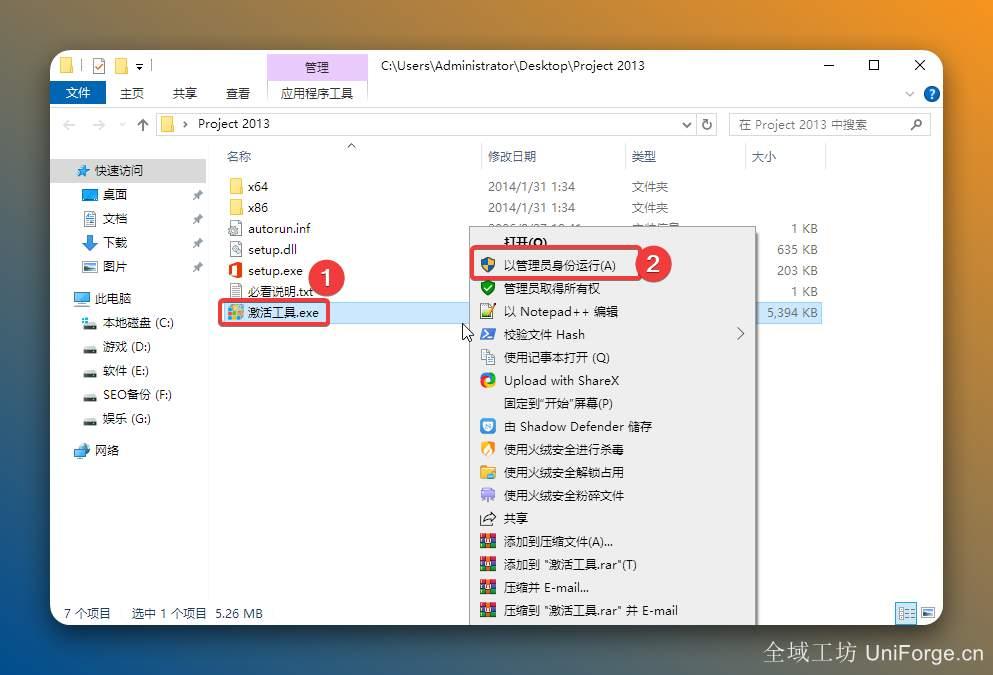Image resolution: width=993 pixels, height=675 pixels.
Task: Open 游戏 (D:) drive
Action: click(x=127, y=346)
